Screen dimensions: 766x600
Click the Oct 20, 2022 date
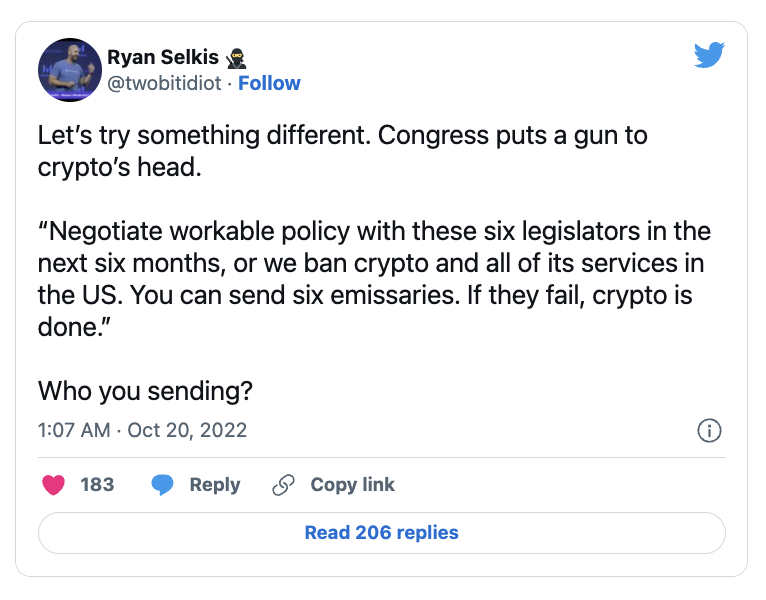[x=187, y=431]
